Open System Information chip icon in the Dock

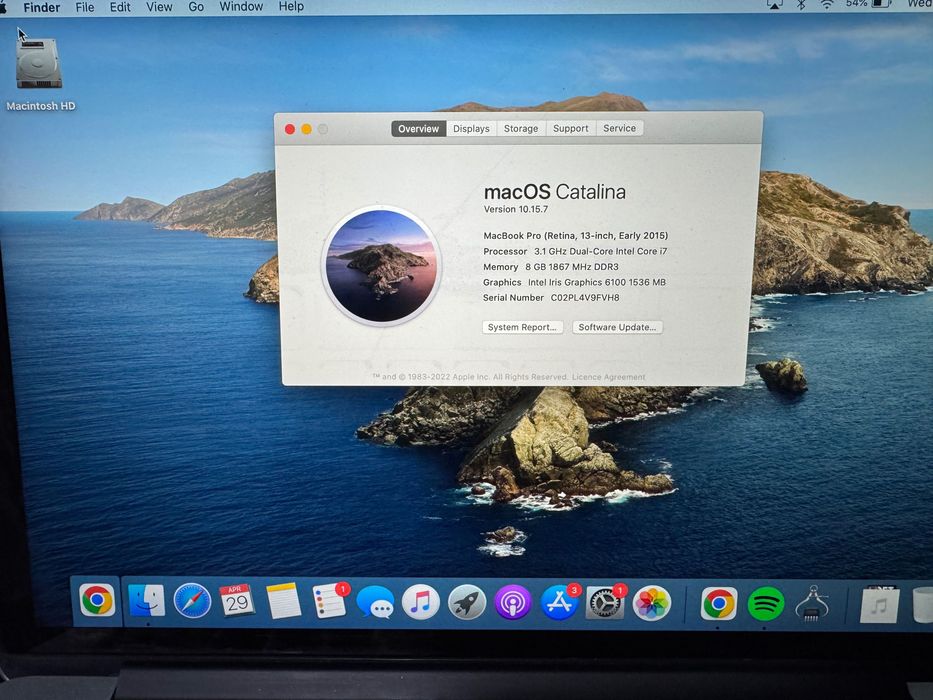811,604
